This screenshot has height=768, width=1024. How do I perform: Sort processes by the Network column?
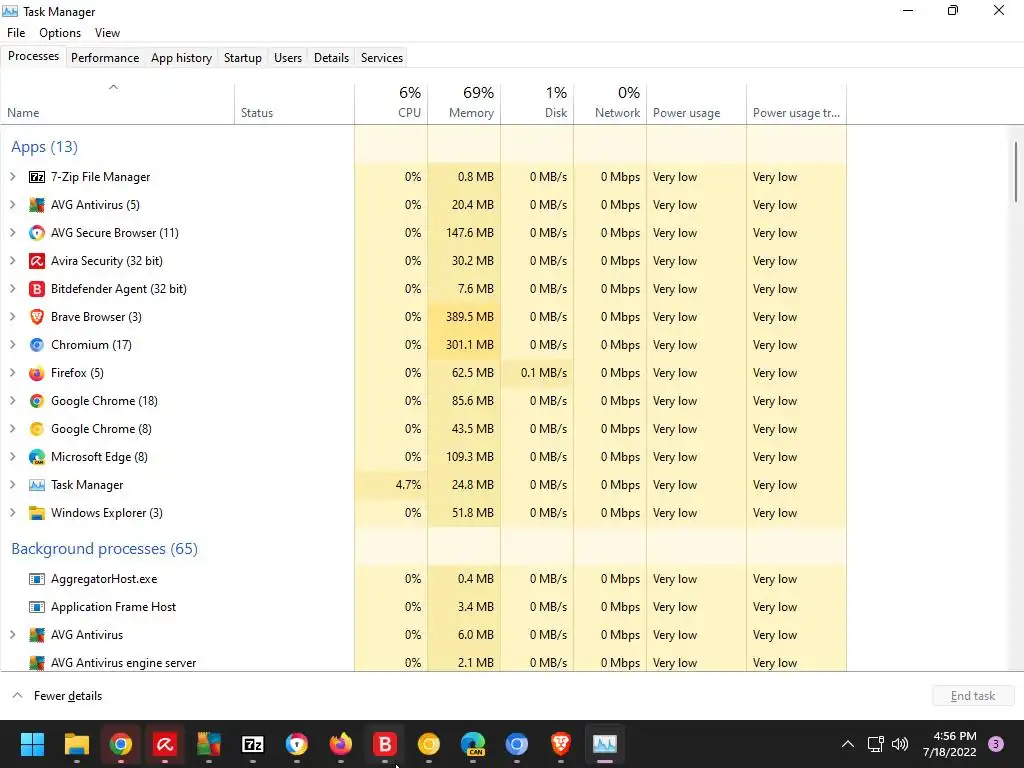pyautogui.click(x=611, y=103)
